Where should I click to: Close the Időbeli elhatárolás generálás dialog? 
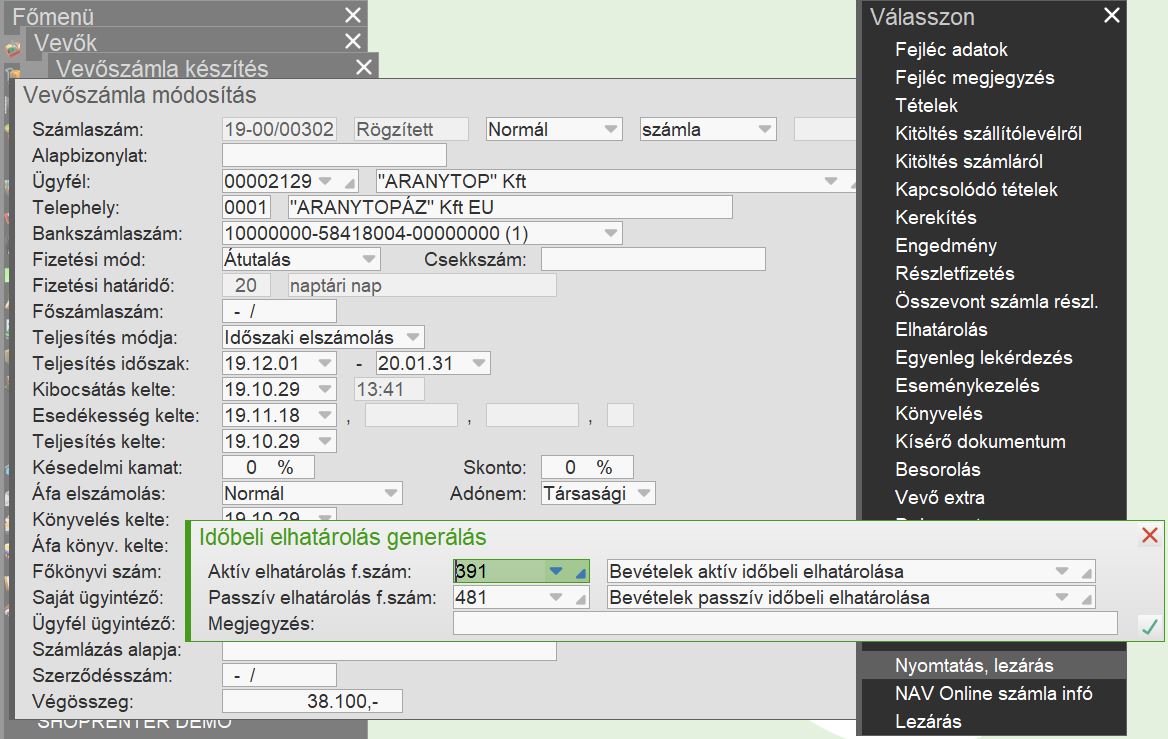(x=1149, y=537)
